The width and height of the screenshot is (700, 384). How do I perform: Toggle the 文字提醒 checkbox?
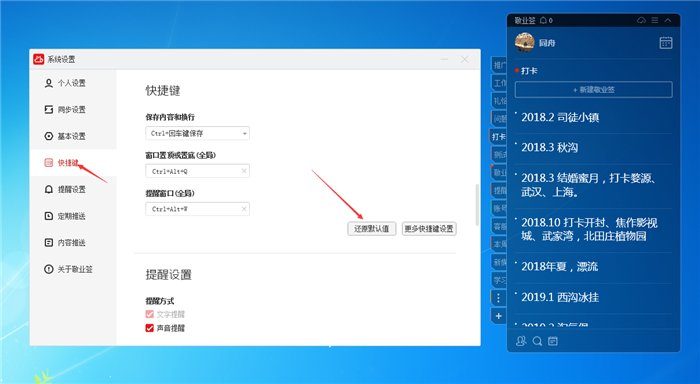tap(150, 314)
